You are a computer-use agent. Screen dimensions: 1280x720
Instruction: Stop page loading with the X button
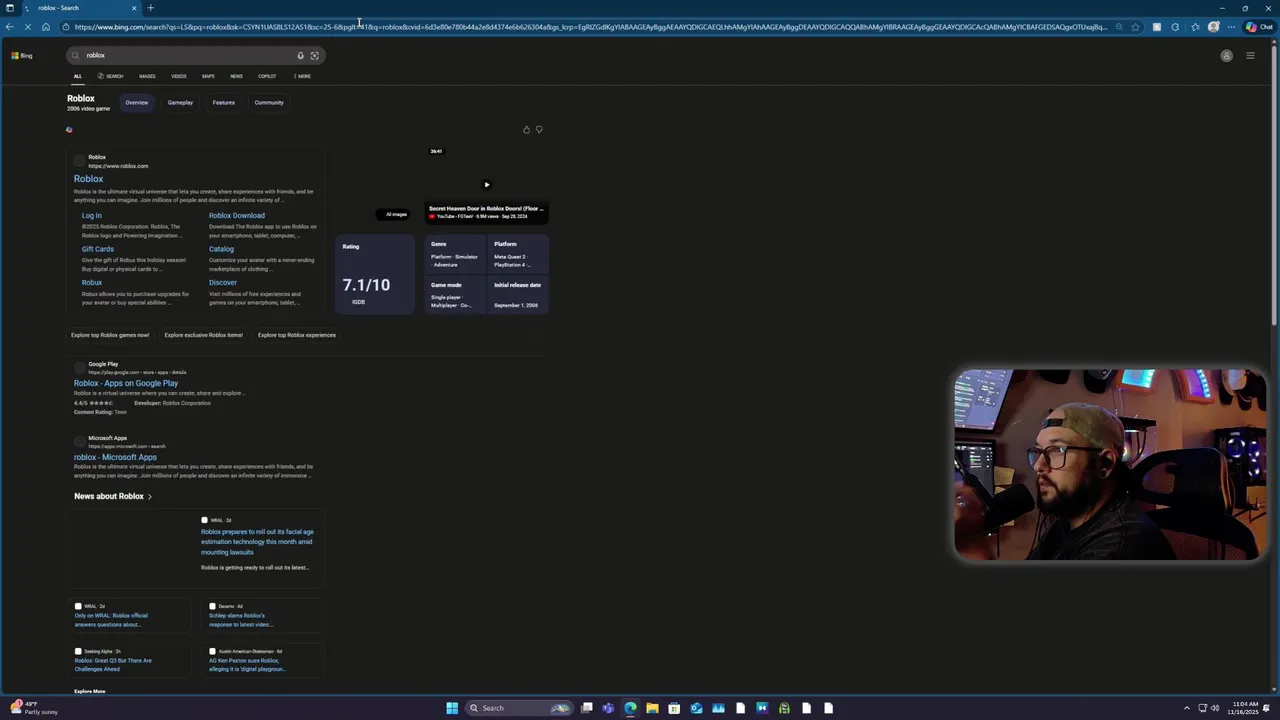click(x=27, y=27)
